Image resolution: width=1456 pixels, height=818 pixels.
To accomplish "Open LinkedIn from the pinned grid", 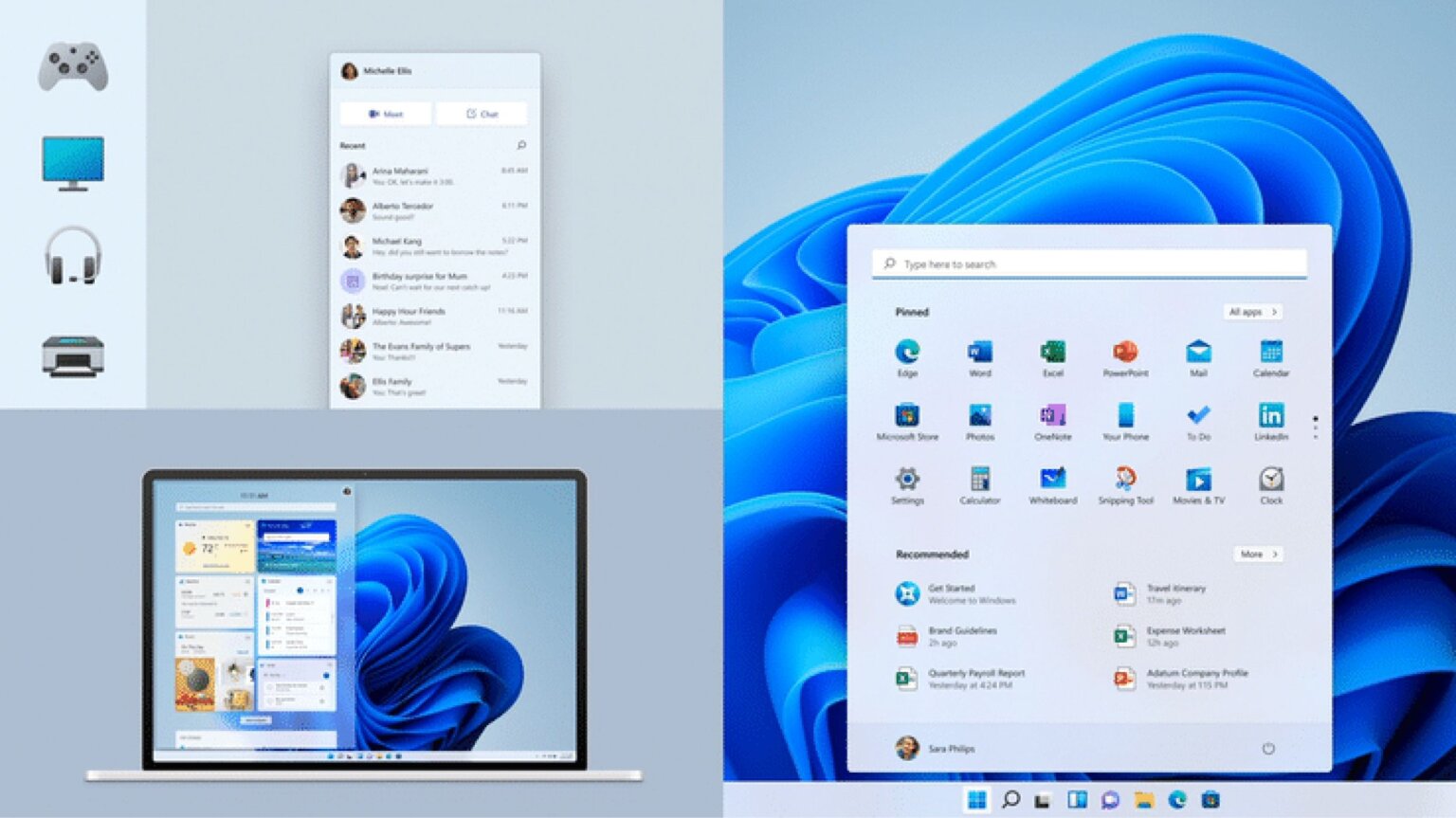I will [x=1271, y=417].
